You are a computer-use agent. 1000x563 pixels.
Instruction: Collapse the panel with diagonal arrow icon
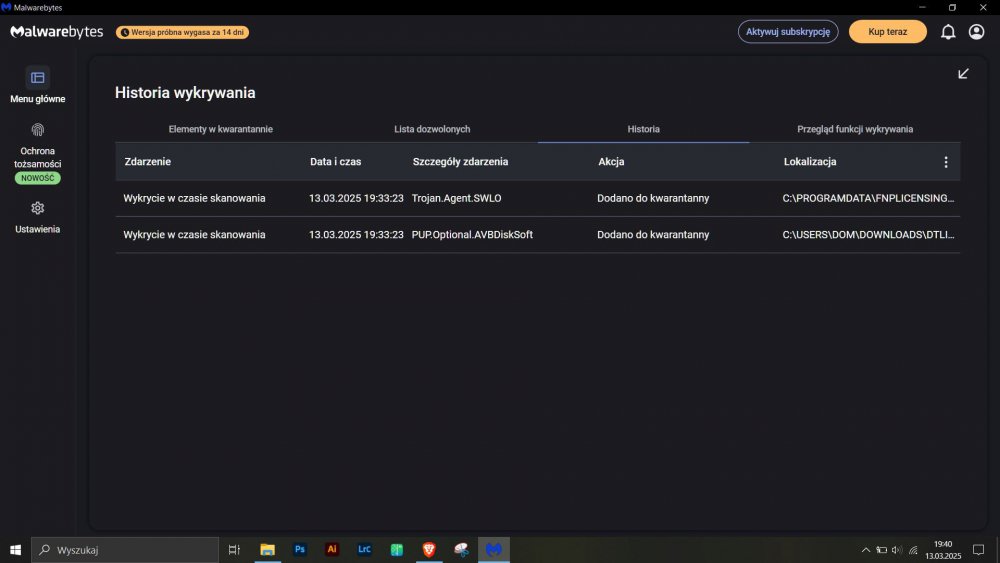[963, 74]
